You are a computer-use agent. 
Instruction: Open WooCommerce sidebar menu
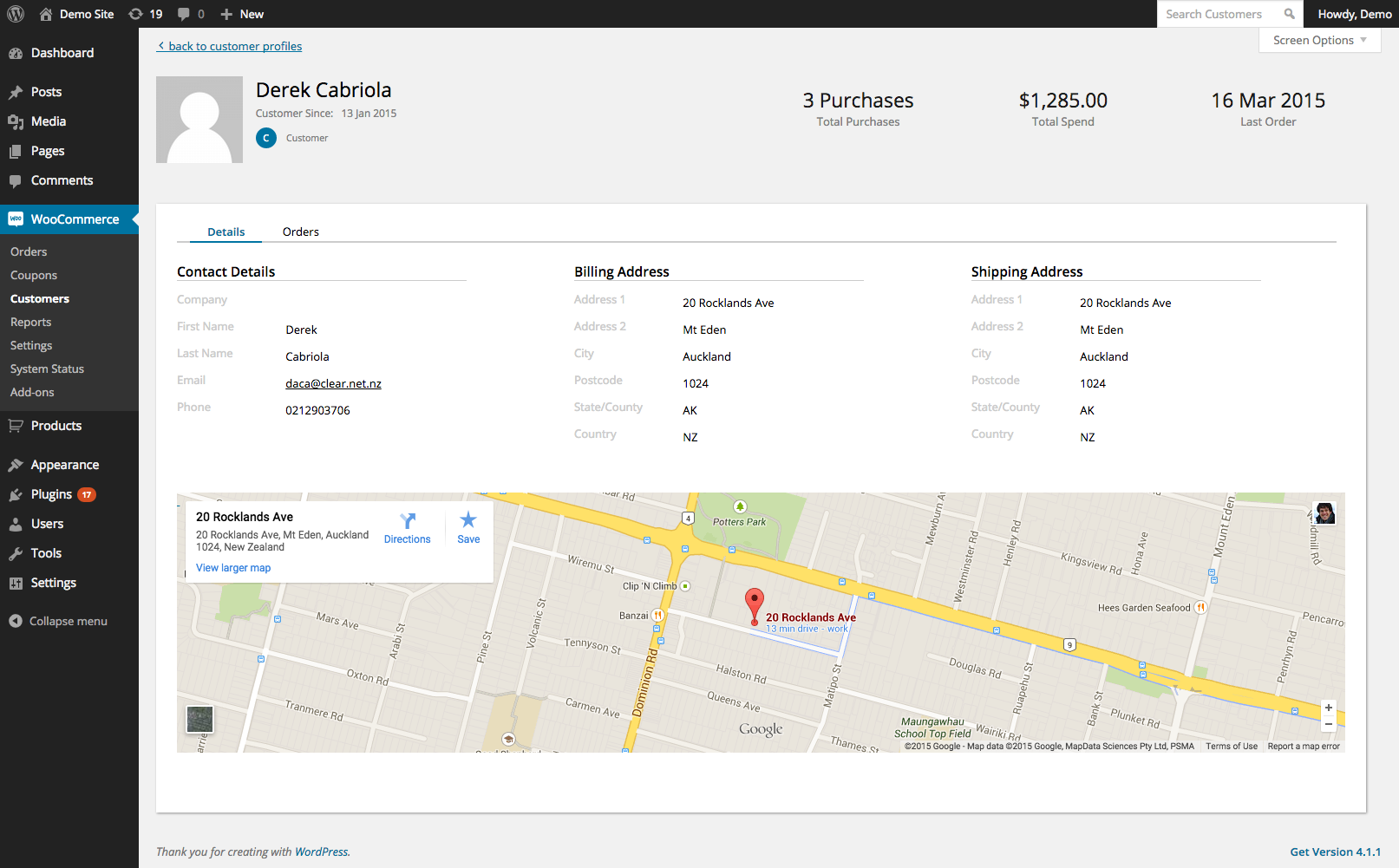click(69, 219)
